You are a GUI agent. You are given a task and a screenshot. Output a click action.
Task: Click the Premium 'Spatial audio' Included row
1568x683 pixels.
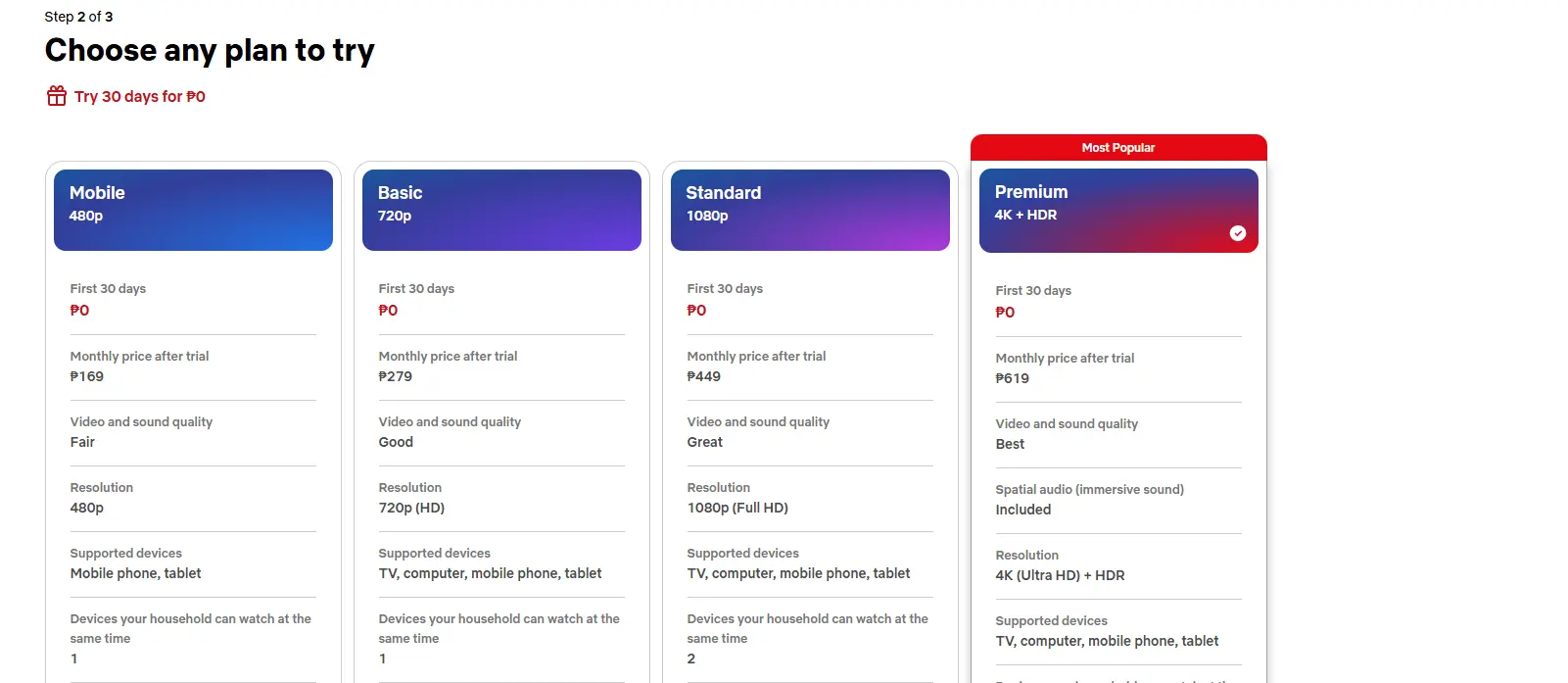coord(1118,500)
